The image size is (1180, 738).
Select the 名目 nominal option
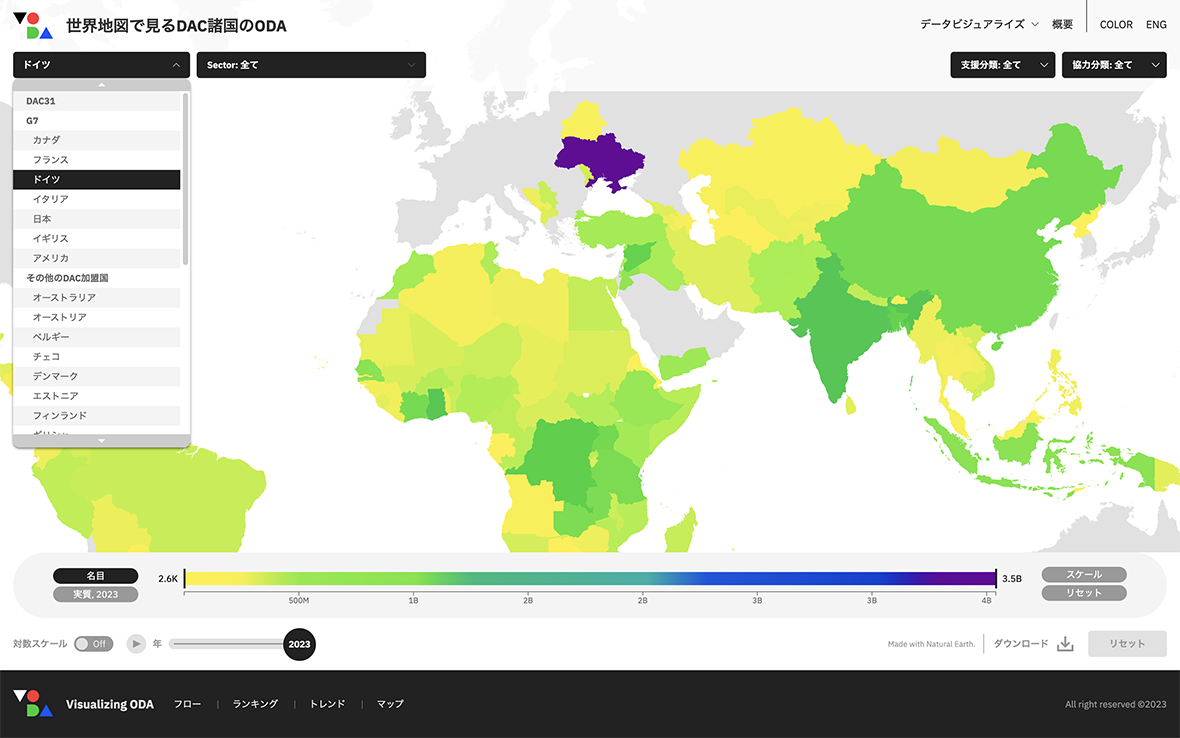coord(95,576)
